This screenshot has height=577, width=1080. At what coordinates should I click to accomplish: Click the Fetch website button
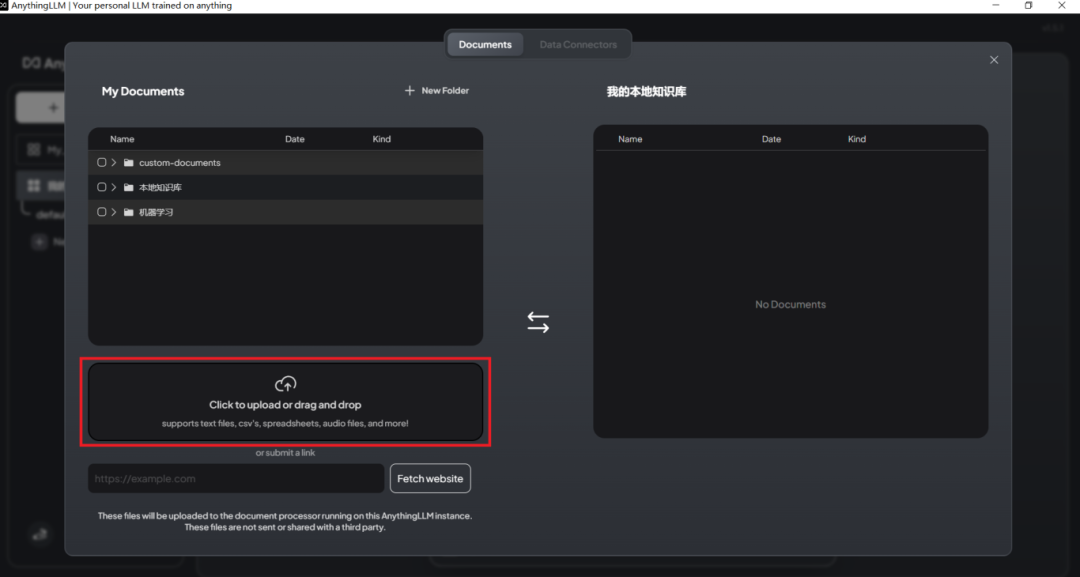click(x=430, y=479)
